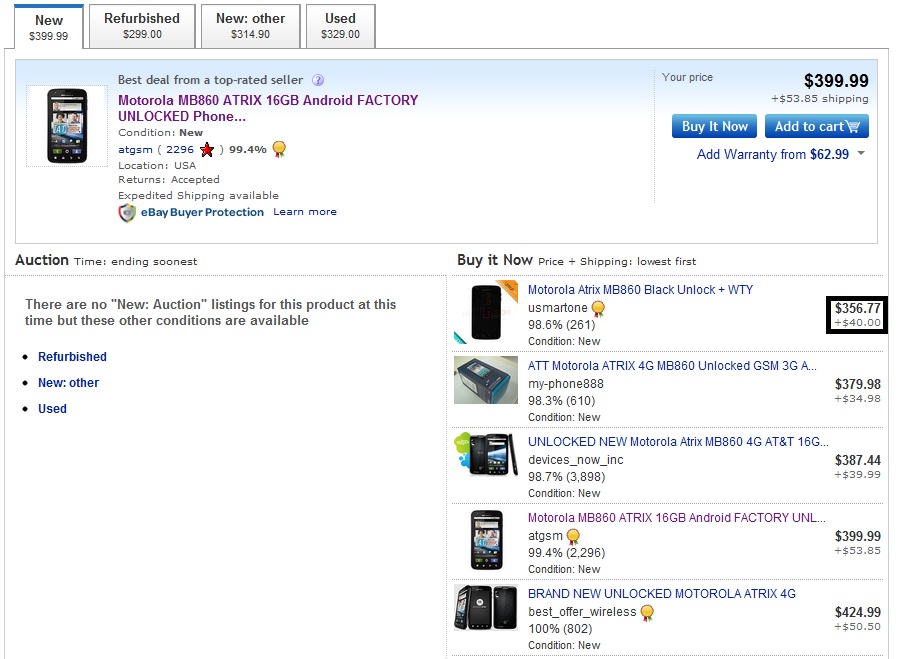Click the Add to cart button
904x659 pixels.
(x=816, y=126)
